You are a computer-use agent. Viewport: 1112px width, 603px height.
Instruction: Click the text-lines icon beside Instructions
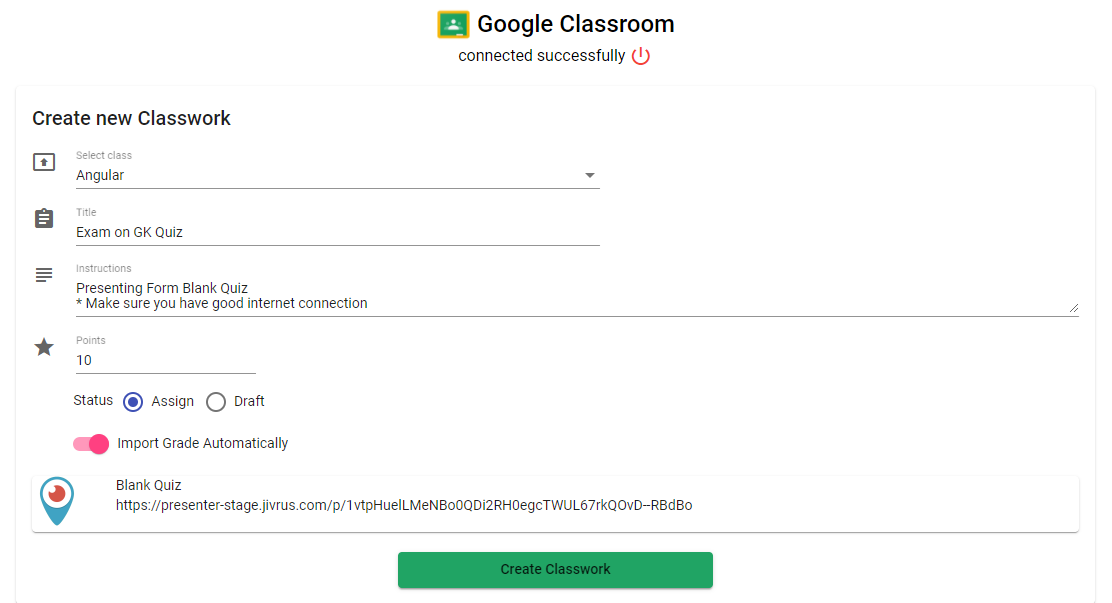43,274
